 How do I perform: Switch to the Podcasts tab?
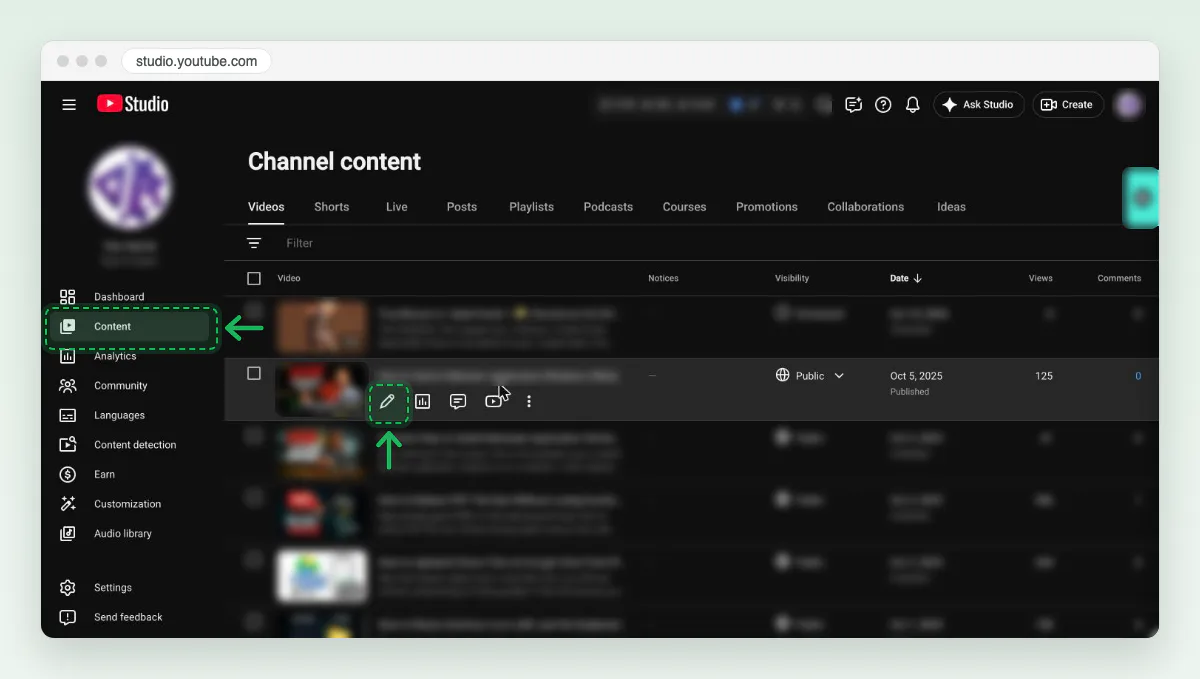tap(608, 207)
